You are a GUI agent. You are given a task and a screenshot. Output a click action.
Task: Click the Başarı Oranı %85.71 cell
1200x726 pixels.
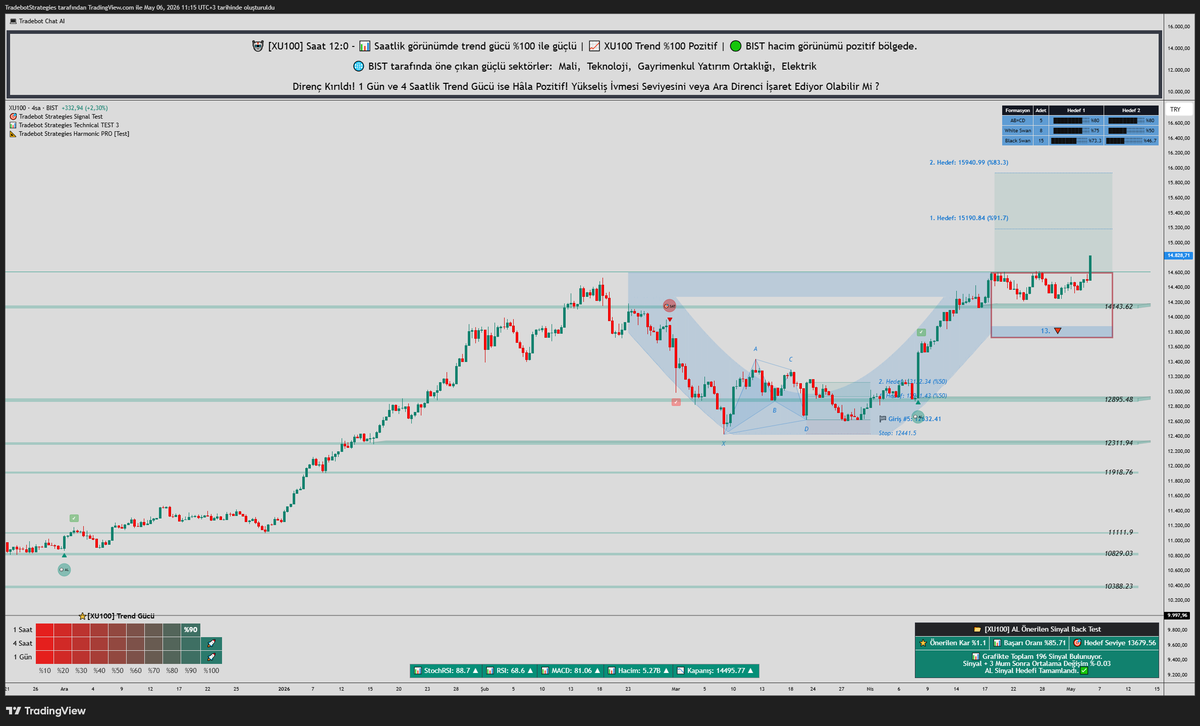(1027, 643)
